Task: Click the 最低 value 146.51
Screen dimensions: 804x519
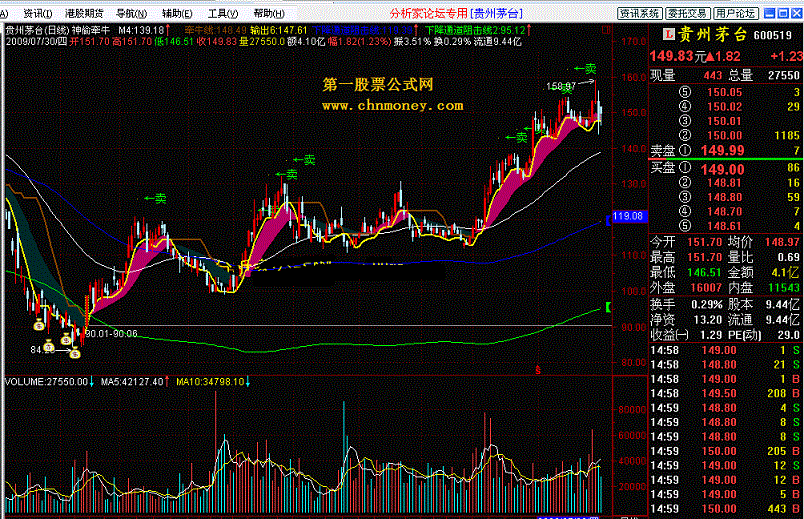Action: [705, 272]
